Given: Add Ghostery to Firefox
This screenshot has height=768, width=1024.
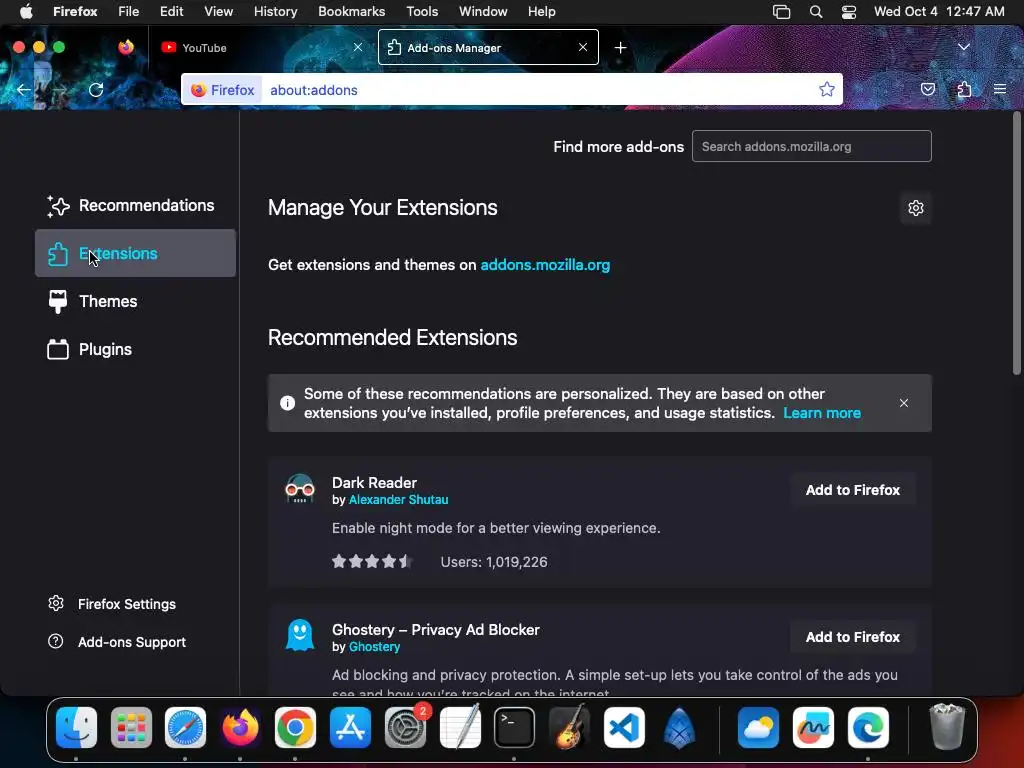Looking at the screenshot, I should (852, 637).
